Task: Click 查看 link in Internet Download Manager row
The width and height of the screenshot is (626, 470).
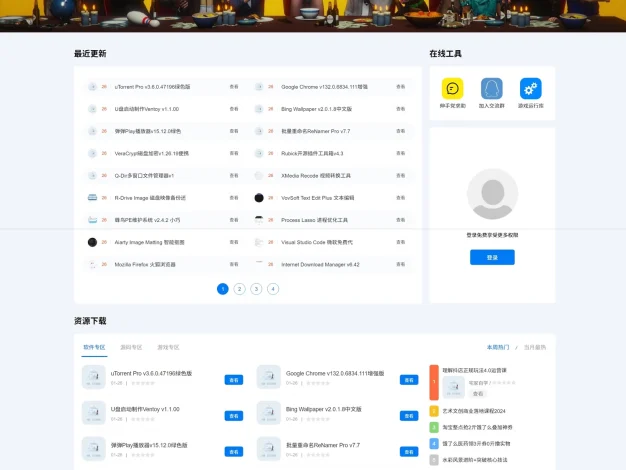Action: click(x=400, y=264)
